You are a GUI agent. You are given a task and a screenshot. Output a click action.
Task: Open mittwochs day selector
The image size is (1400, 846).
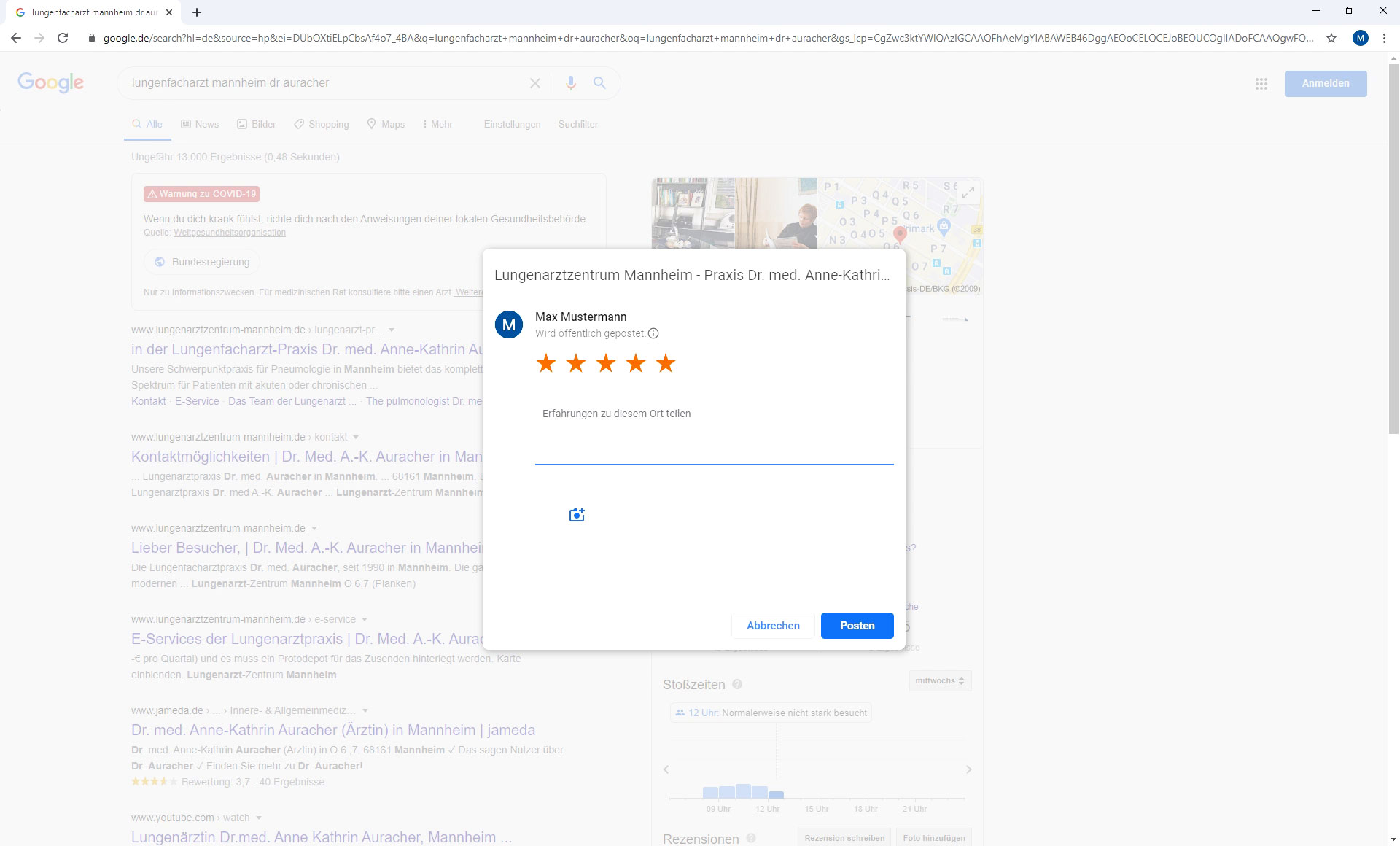tap(940, 681)
